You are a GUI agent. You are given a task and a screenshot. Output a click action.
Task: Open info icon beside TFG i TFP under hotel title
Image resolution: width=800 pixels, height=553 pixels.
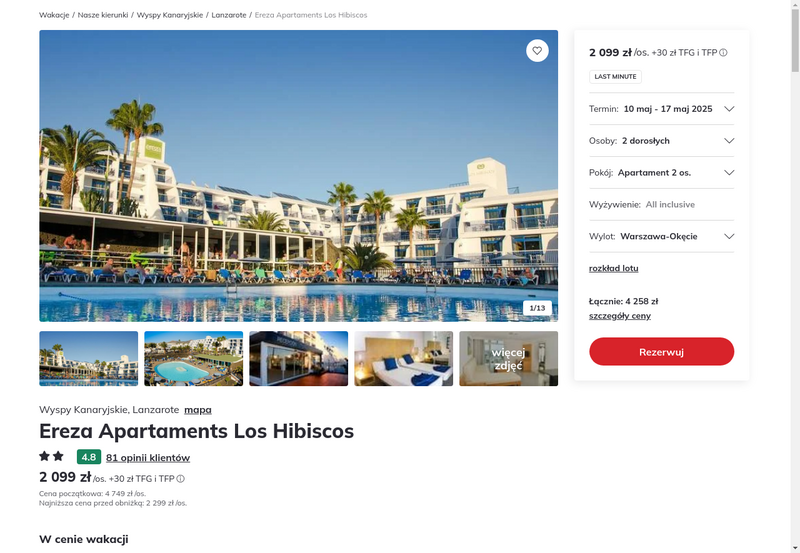tap(181, 479)
